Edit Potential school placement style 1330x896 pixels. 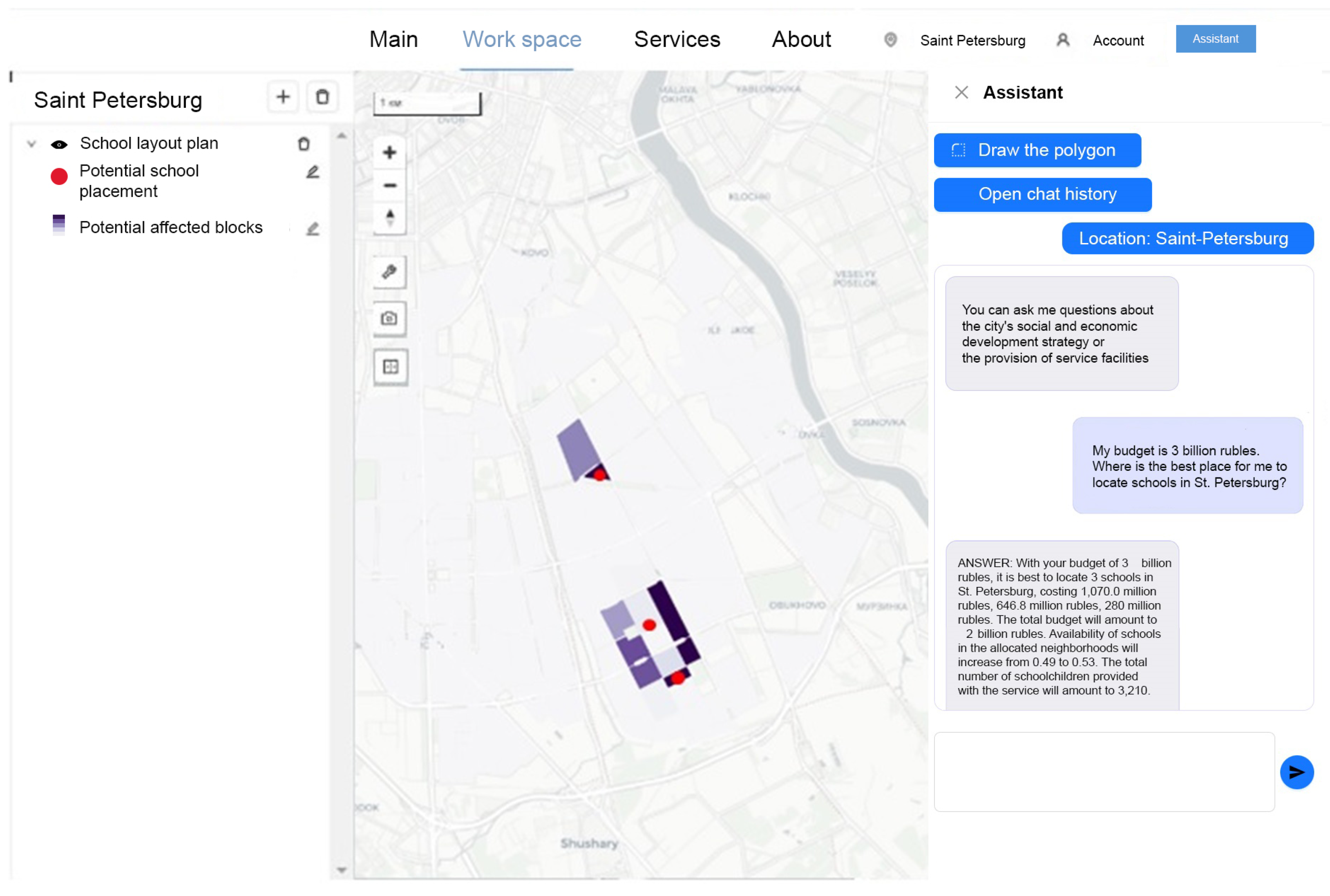(x=313, y=172)
